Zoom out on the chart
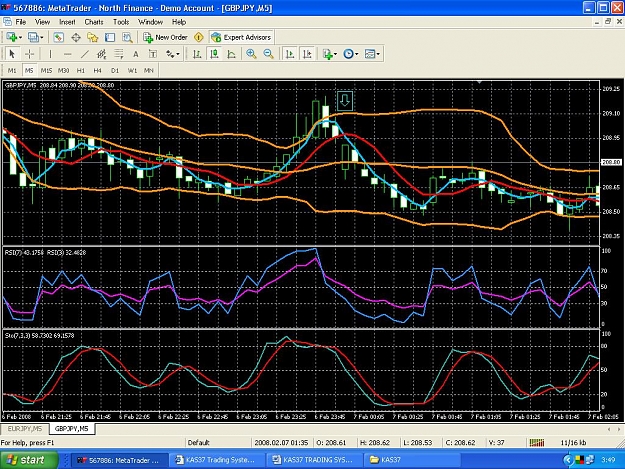This screenshot has height=469, width=625. point(269,54)
